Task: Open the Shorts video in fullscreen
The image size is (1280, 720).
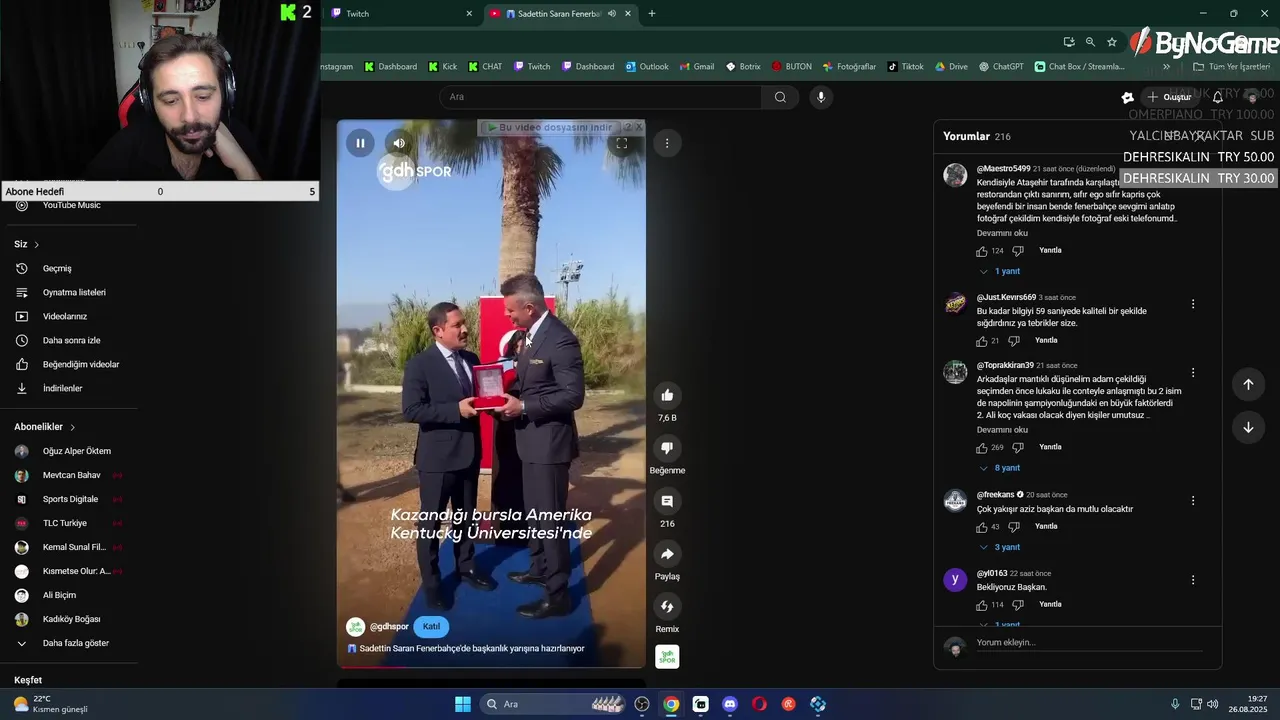Action: pyautogui.click(x=621, y=143)
